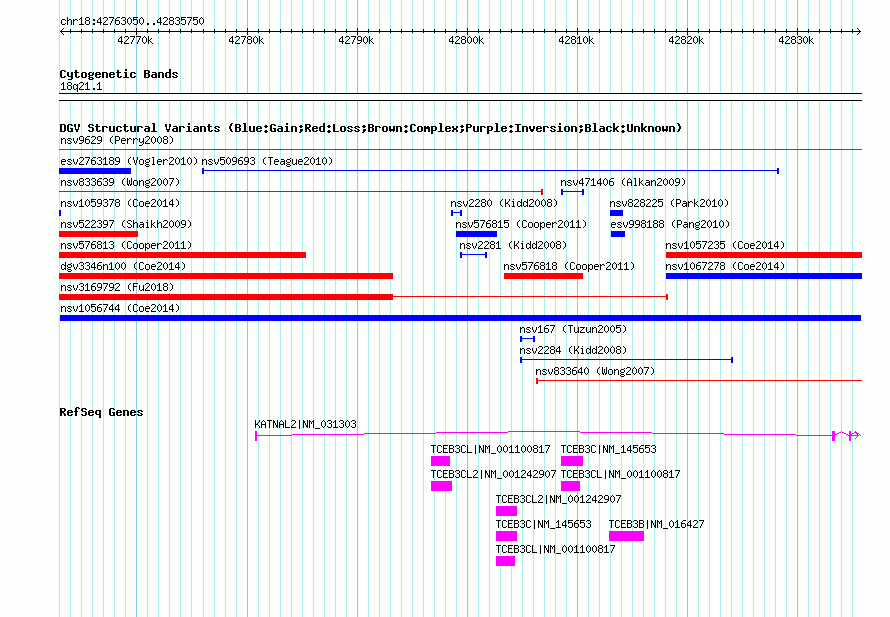Select the TCEB3B|NM_016427 gene label
The width and height of the screenshot is (890, 617).
coord(657,524)
